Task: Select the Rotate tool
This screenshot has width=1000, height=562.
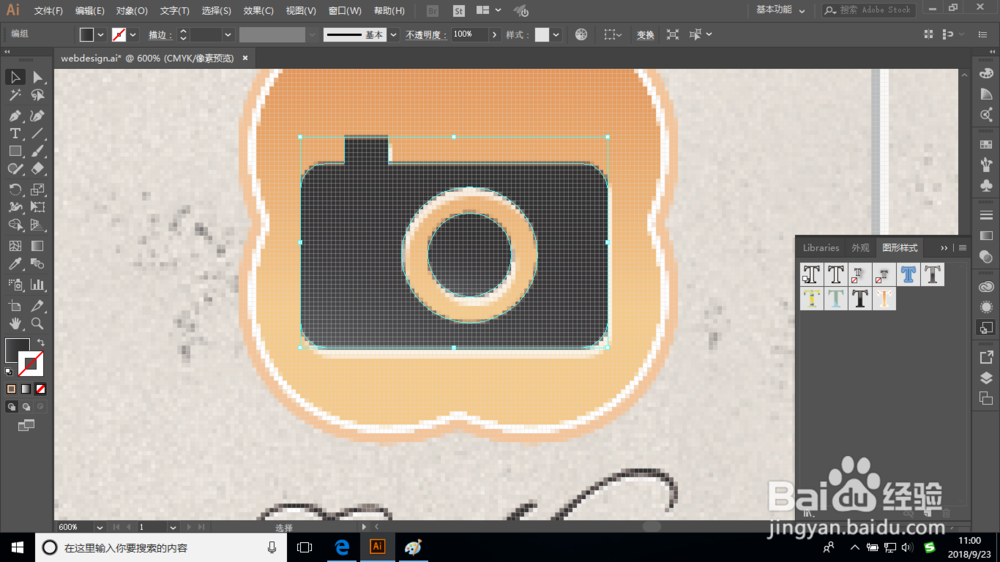Action: click(15, 189)
